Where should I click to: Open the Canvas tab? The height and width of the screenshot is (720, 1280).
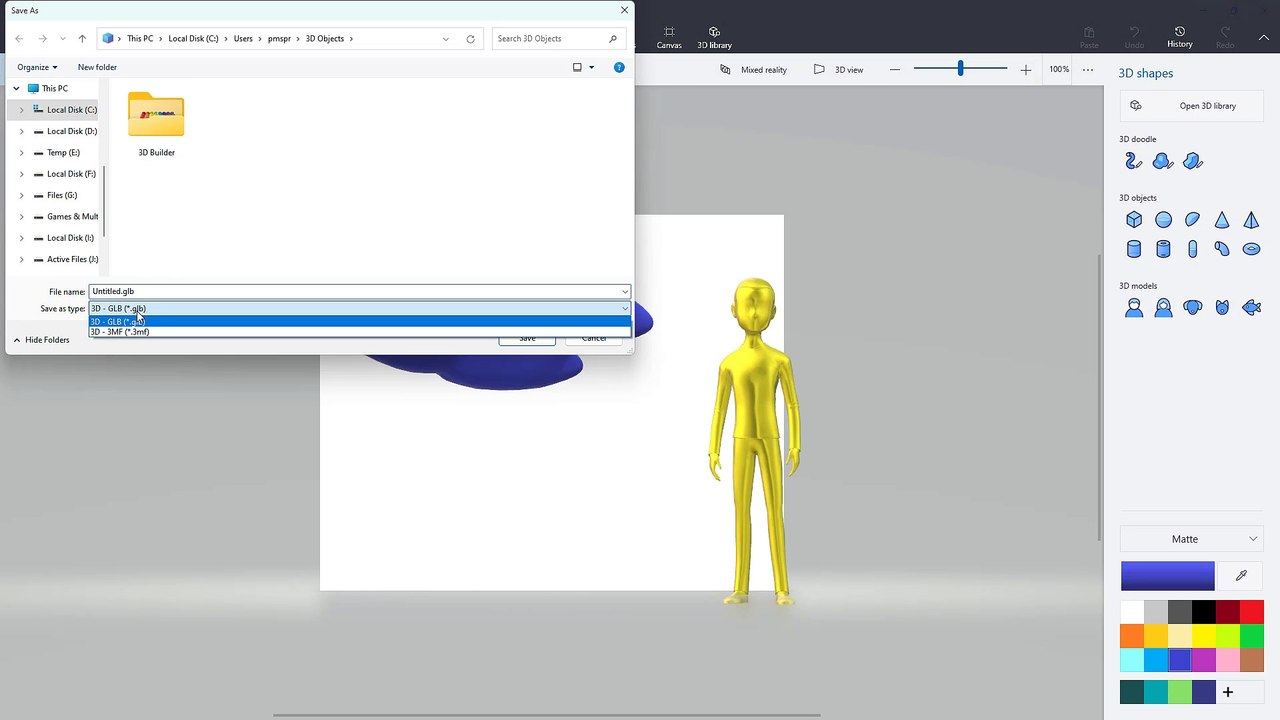coord(669,37)
